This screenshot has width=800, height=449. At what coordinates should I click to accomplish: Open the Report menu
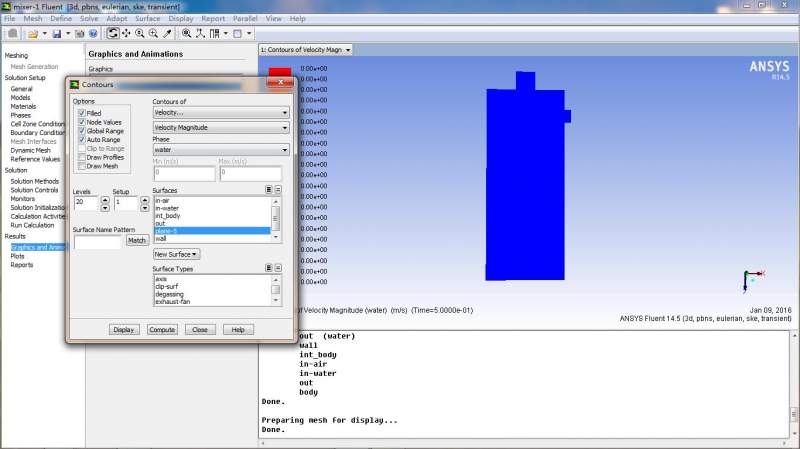pos(213,18)
